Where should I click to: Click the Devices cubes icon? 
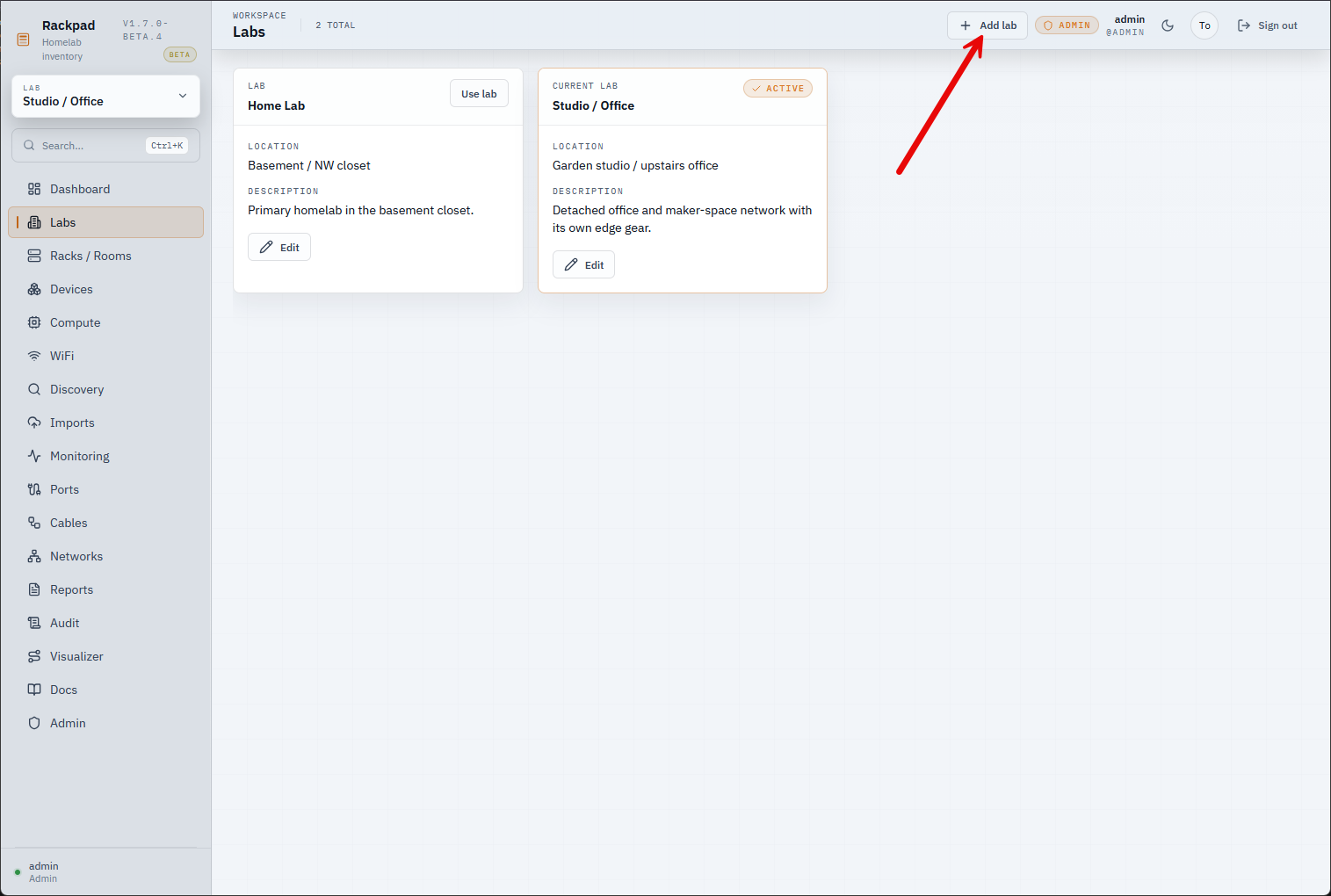click(x=34, y=289)
